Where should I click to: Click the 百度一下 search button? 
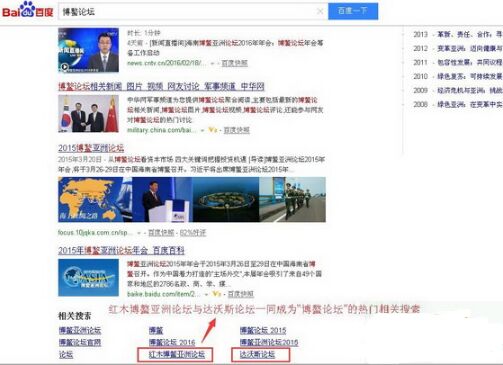353,11
